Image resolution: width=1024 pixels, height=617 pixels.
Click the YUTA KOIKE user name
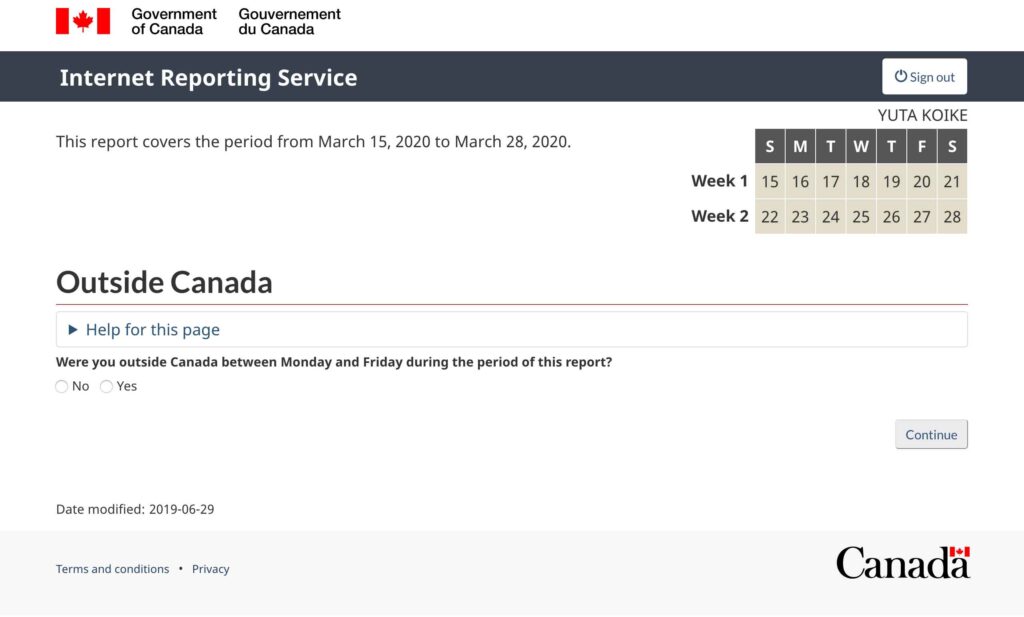922,115
